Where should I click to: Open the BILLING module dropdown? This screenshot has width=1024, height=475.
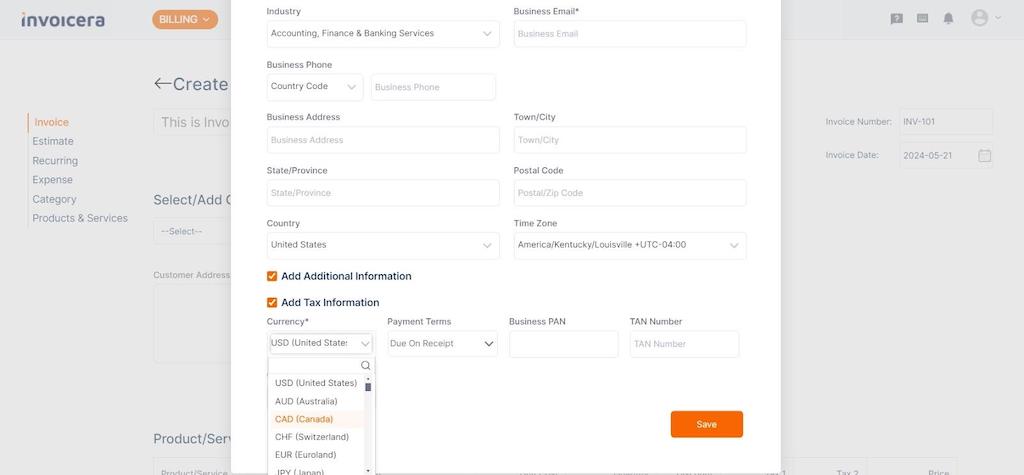tap(185, 20)
